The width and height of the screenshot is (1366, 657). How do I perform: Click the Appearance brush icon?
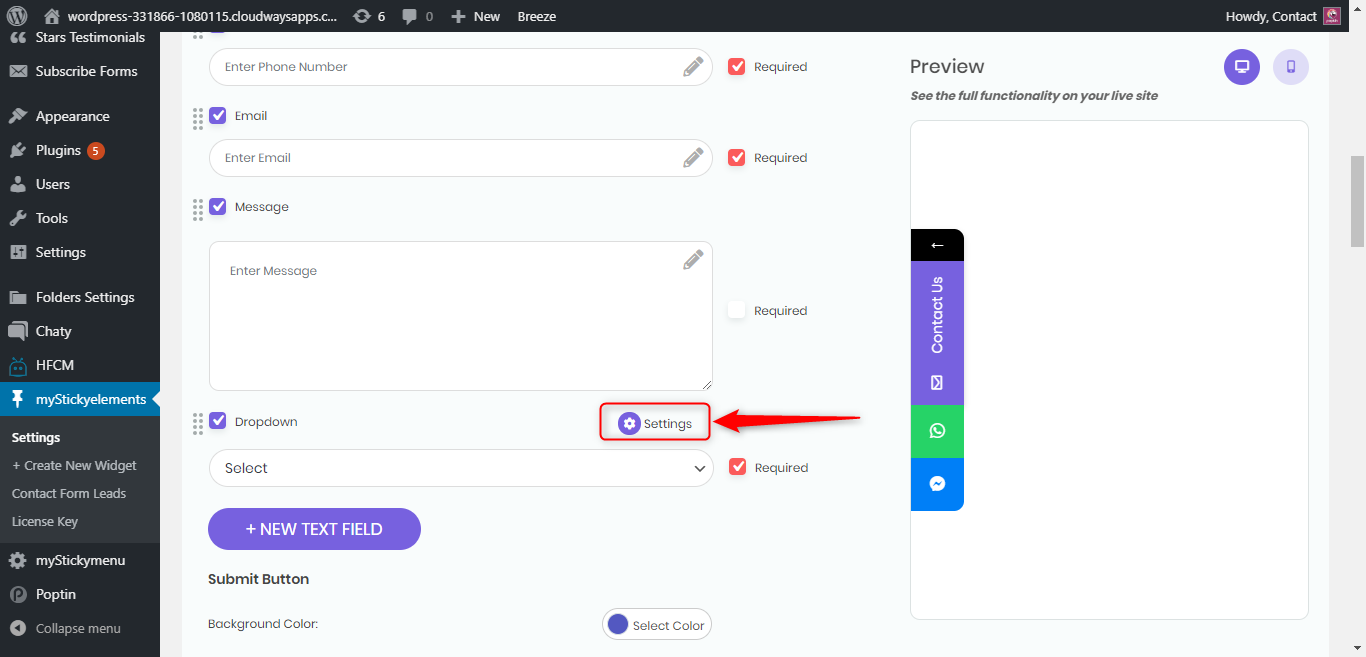[18, 116]
